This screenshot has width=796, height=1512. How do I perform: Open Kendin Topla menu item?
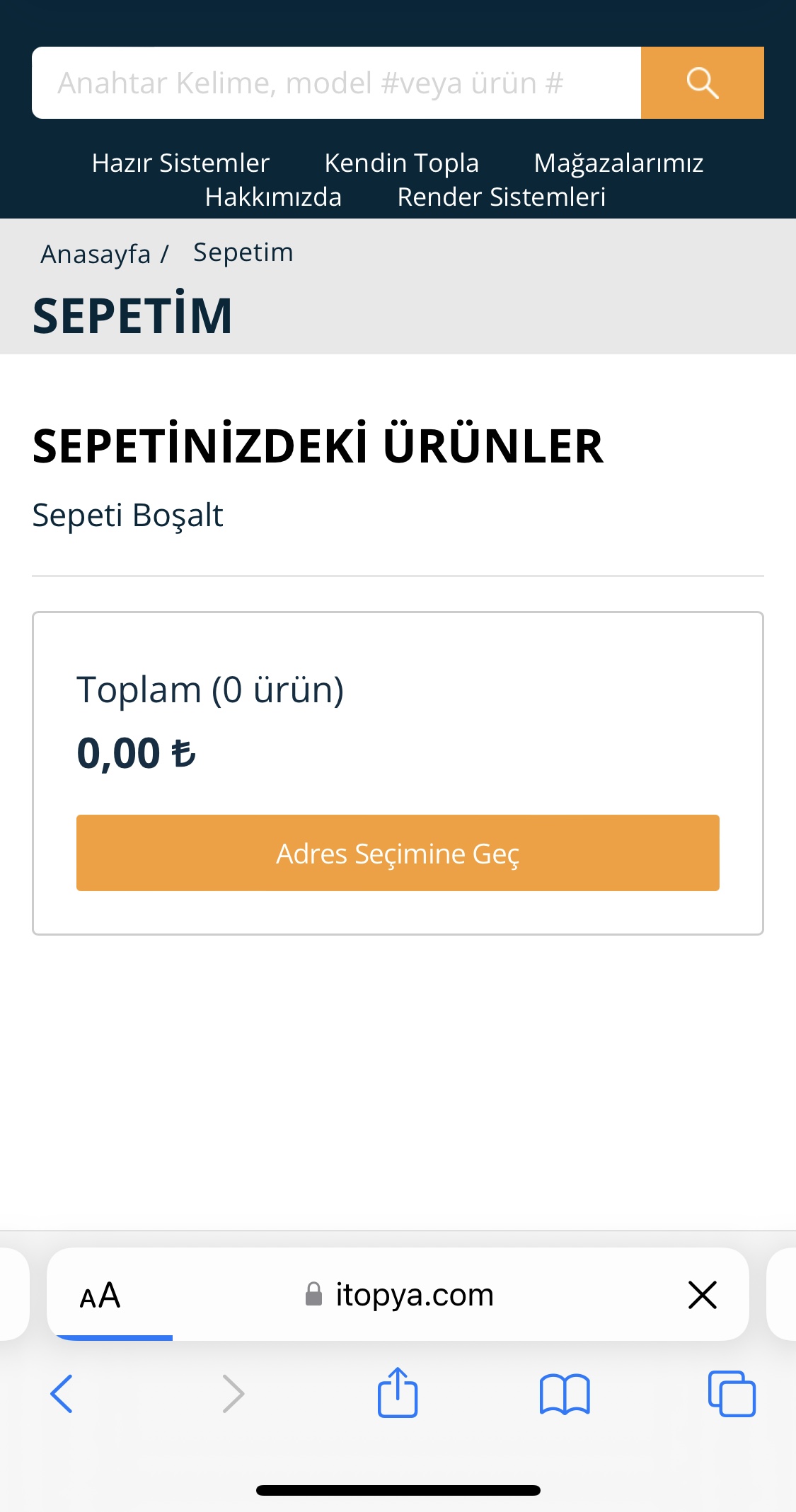(401, 163)
